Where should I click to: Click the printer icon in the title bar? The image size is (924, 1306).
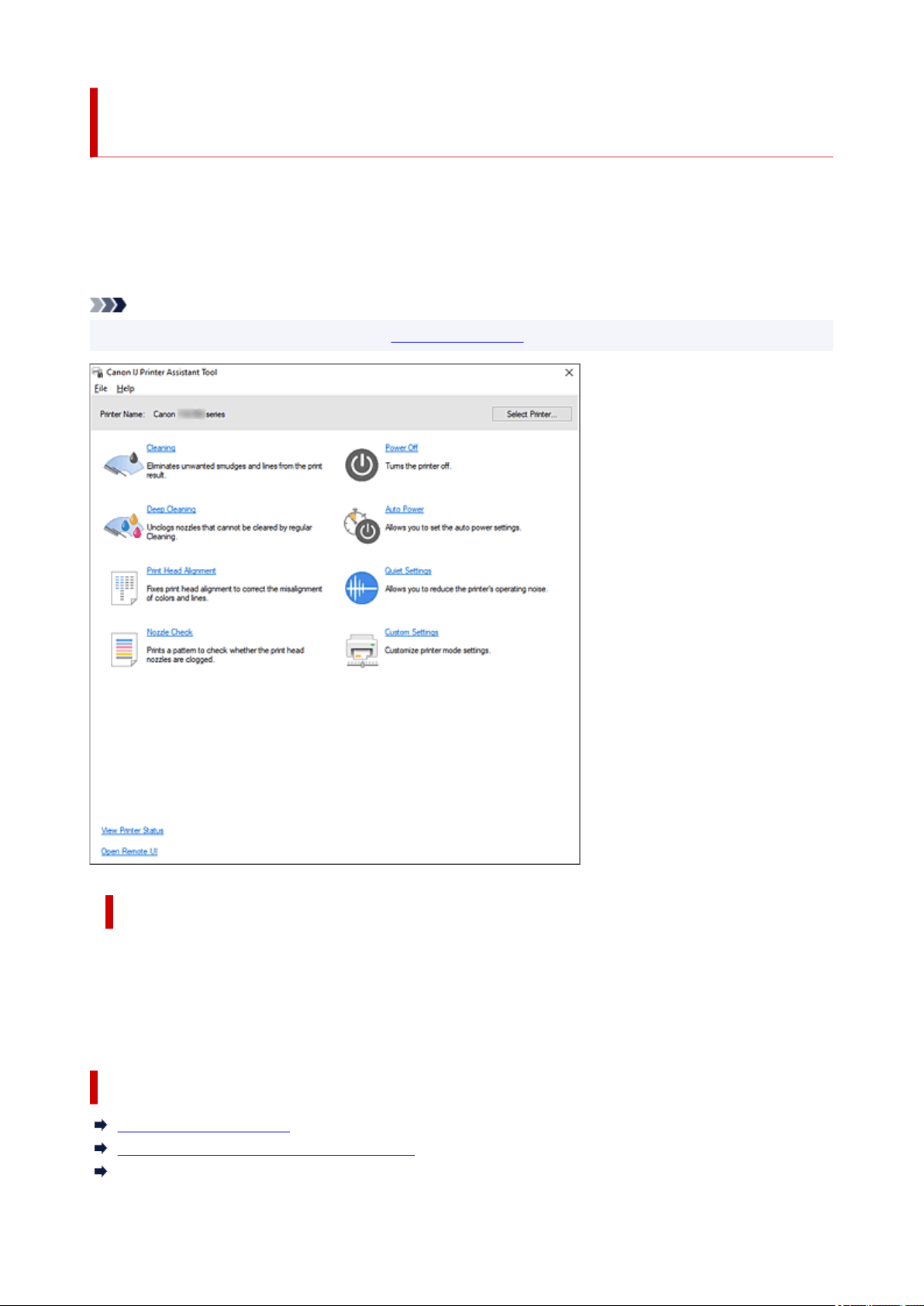[x=98, y=372]
